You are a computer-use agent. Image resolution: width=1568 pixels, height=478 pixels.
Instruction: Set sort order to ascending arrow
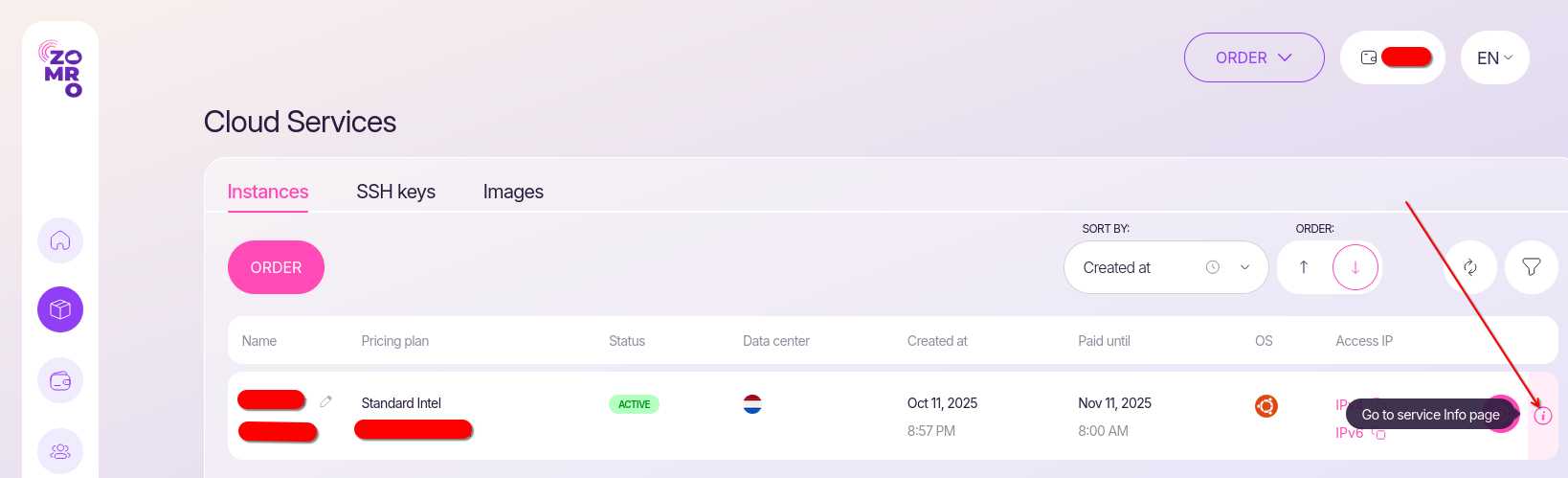(1304, 267)
